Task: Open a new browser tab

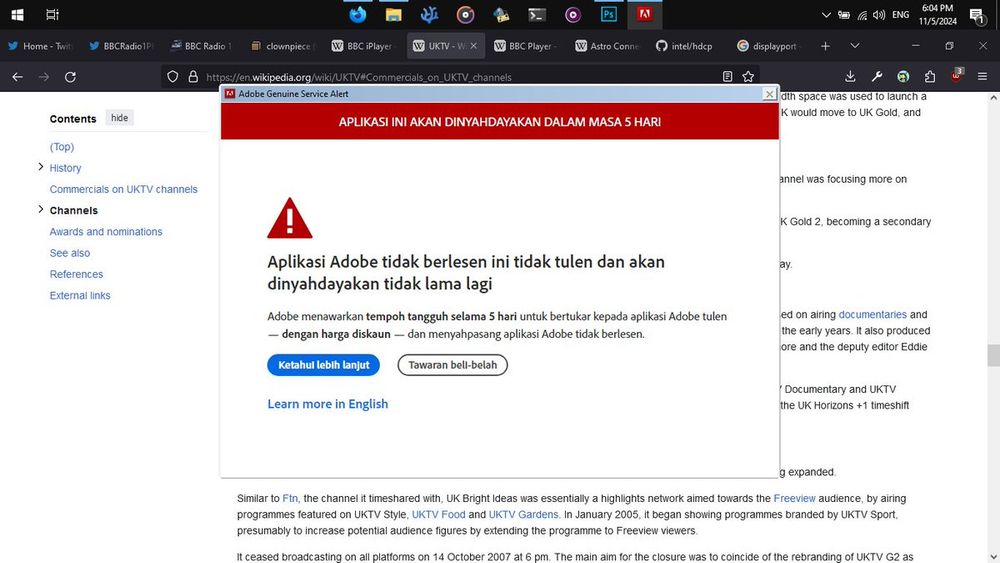Action: [825, 46]
